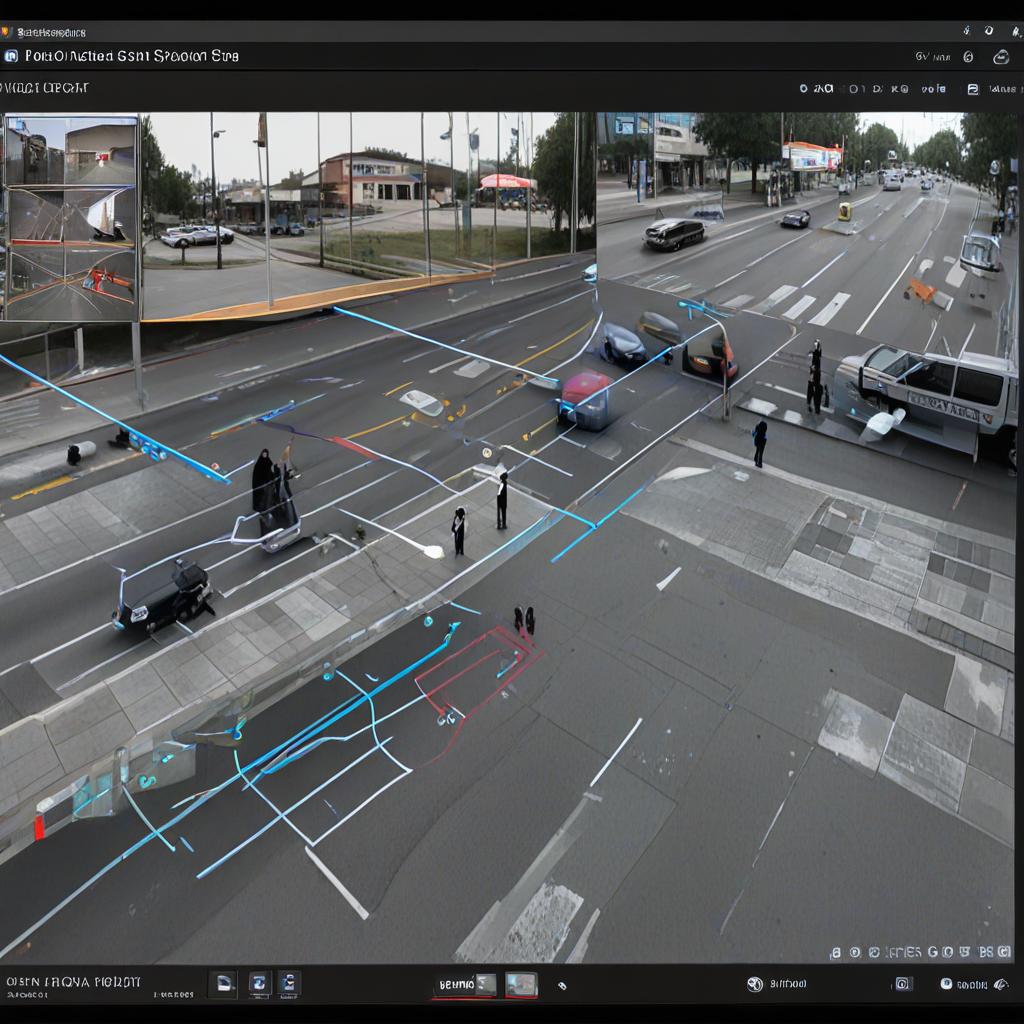Click the text label at bottom-left of status bar

click(x=73, y=982)
